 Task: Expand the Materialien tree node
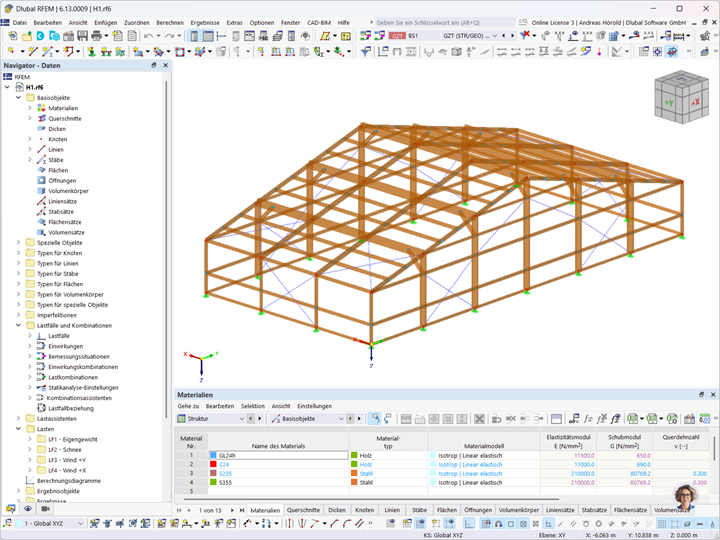coord(30,108)
